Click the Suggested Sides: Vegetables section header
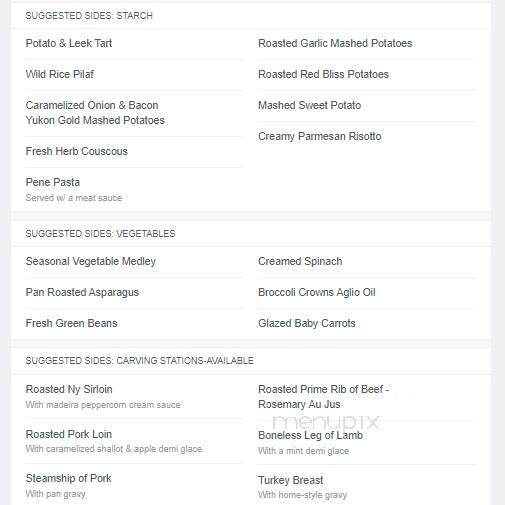This screenshot has height=505, width=505. (x=100, y=234)
